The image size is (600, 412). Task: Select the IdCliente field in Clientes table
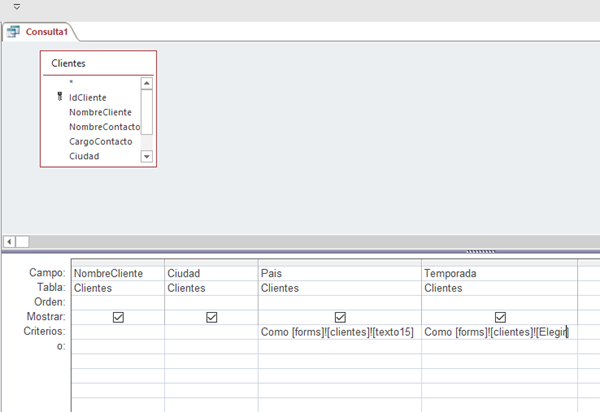pyautogui.click(x=88, y=98)
